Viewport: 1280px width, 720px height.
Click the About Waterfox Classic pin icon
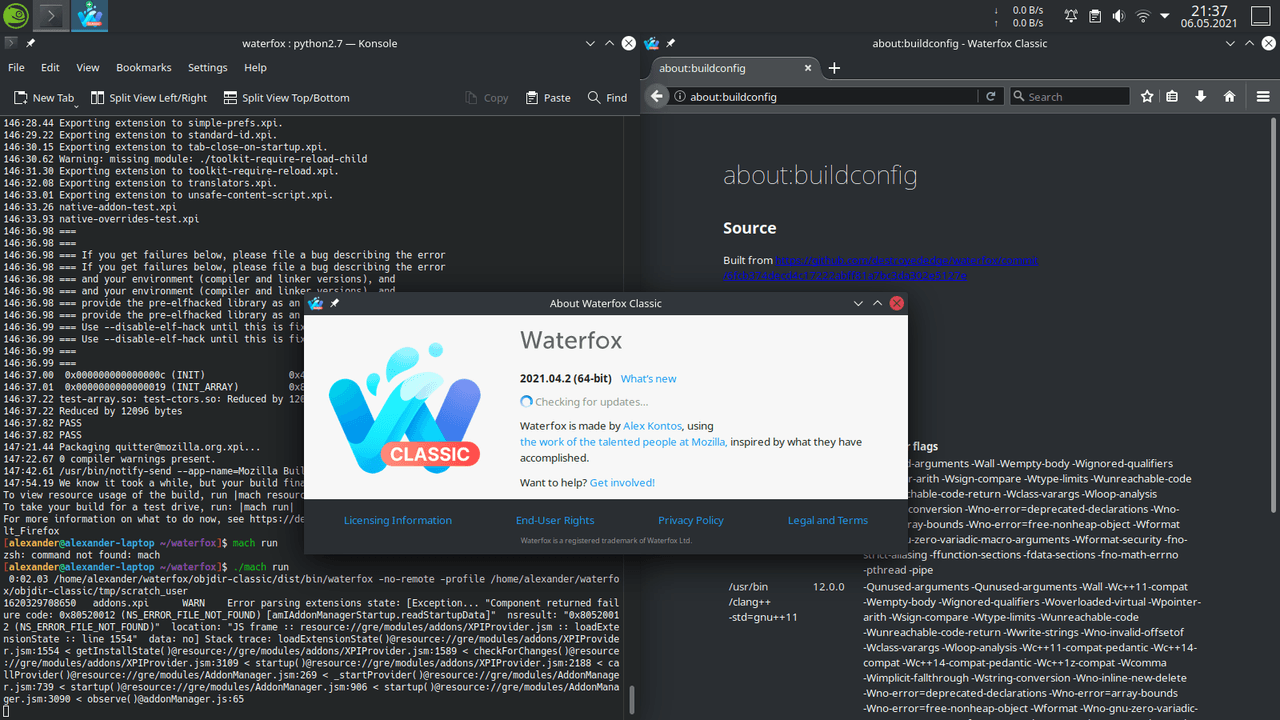tap(335, 303)
